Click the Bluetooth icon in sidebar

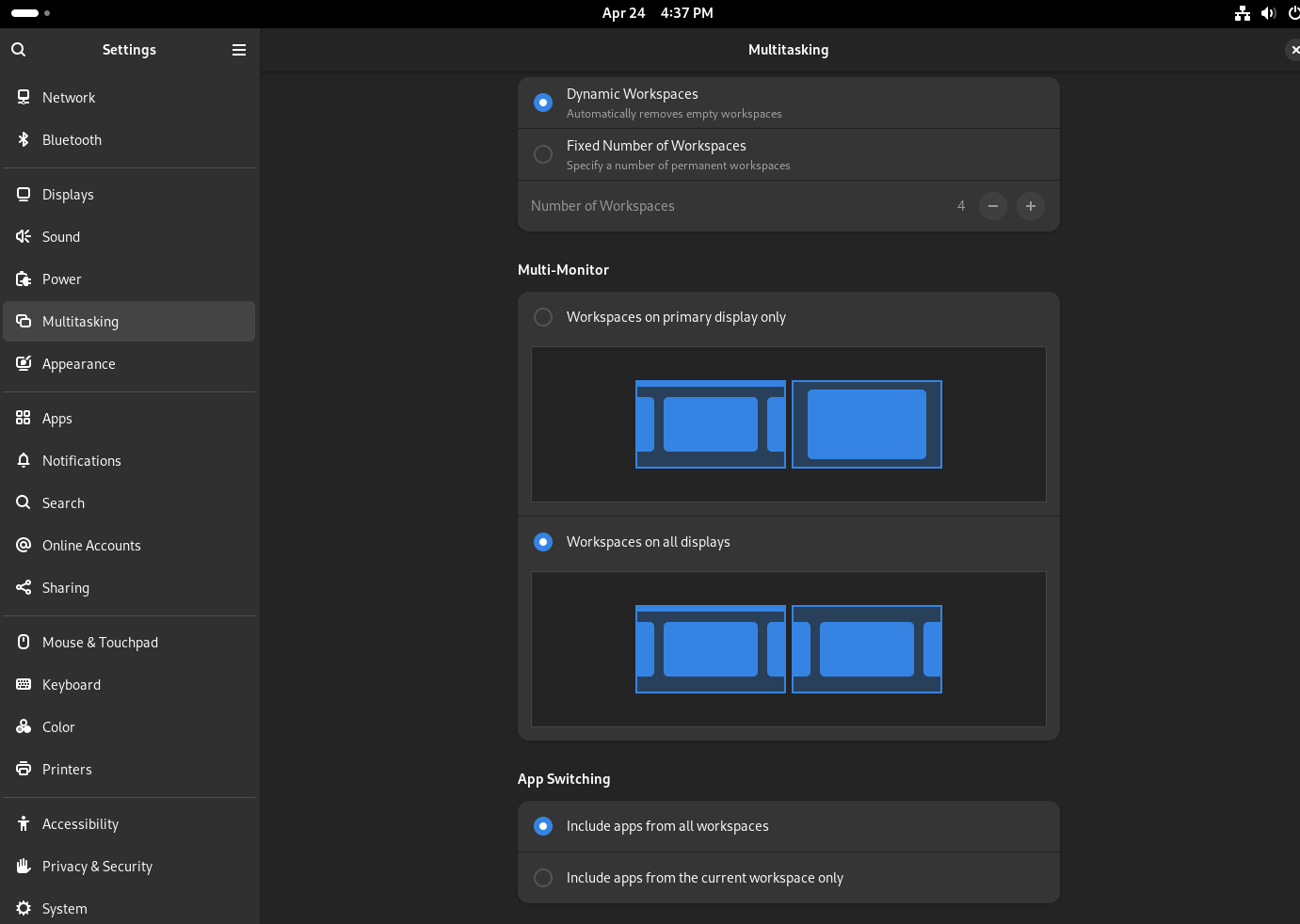(24, 140)
